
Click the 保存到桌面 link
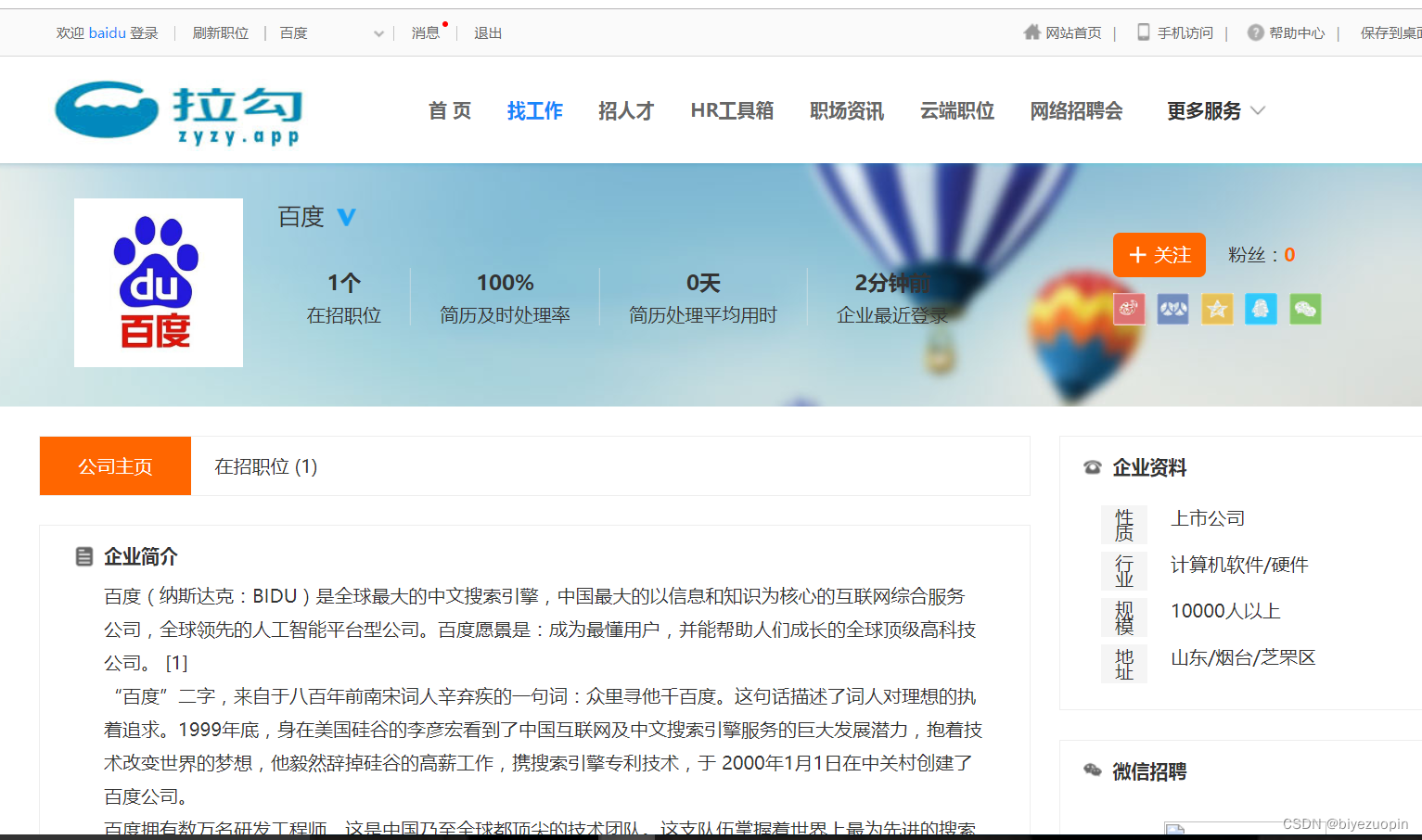tap(1390, 32)
